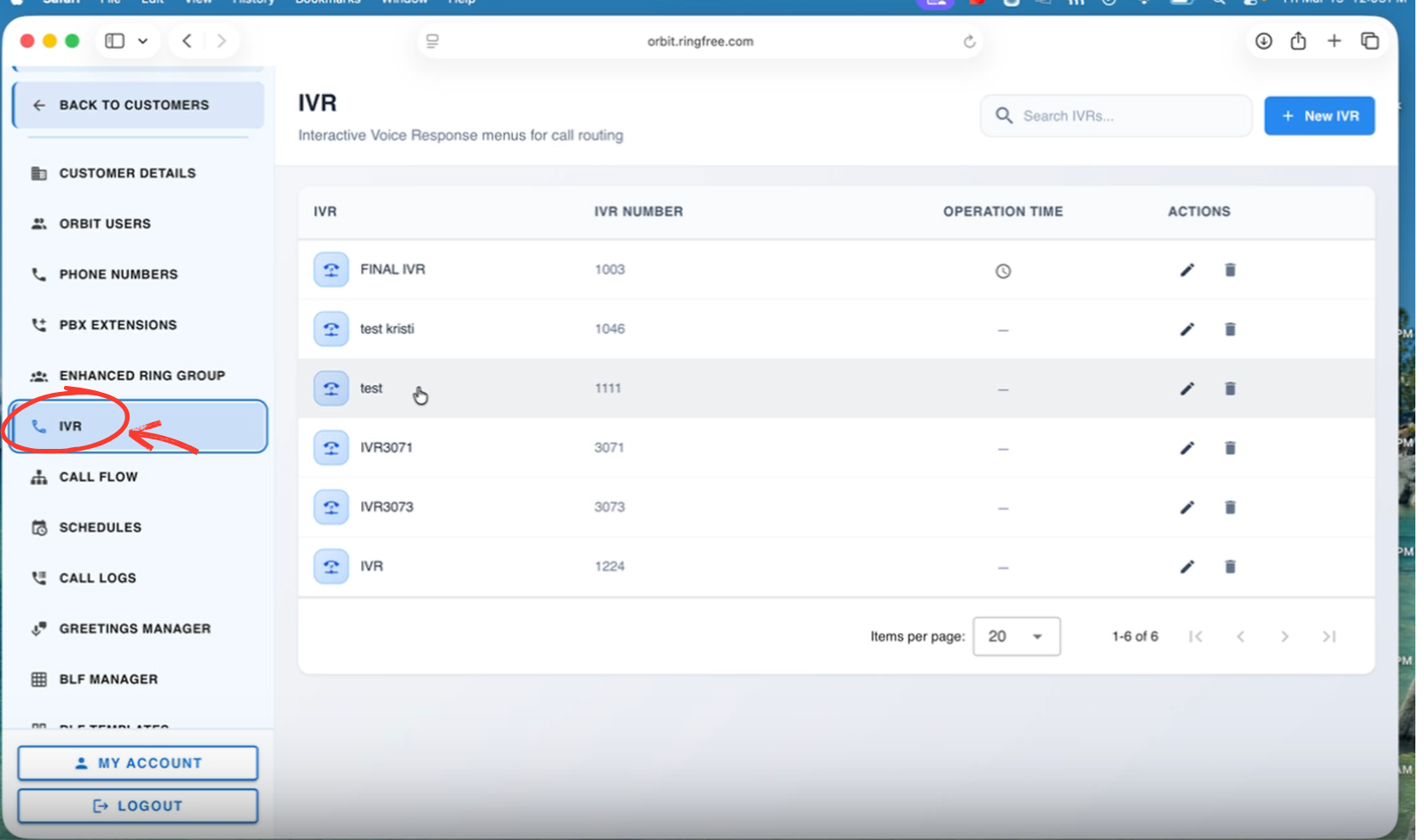
Task: Navigate to Schedules in the sidebar
Action: click(x=99, y=527)
